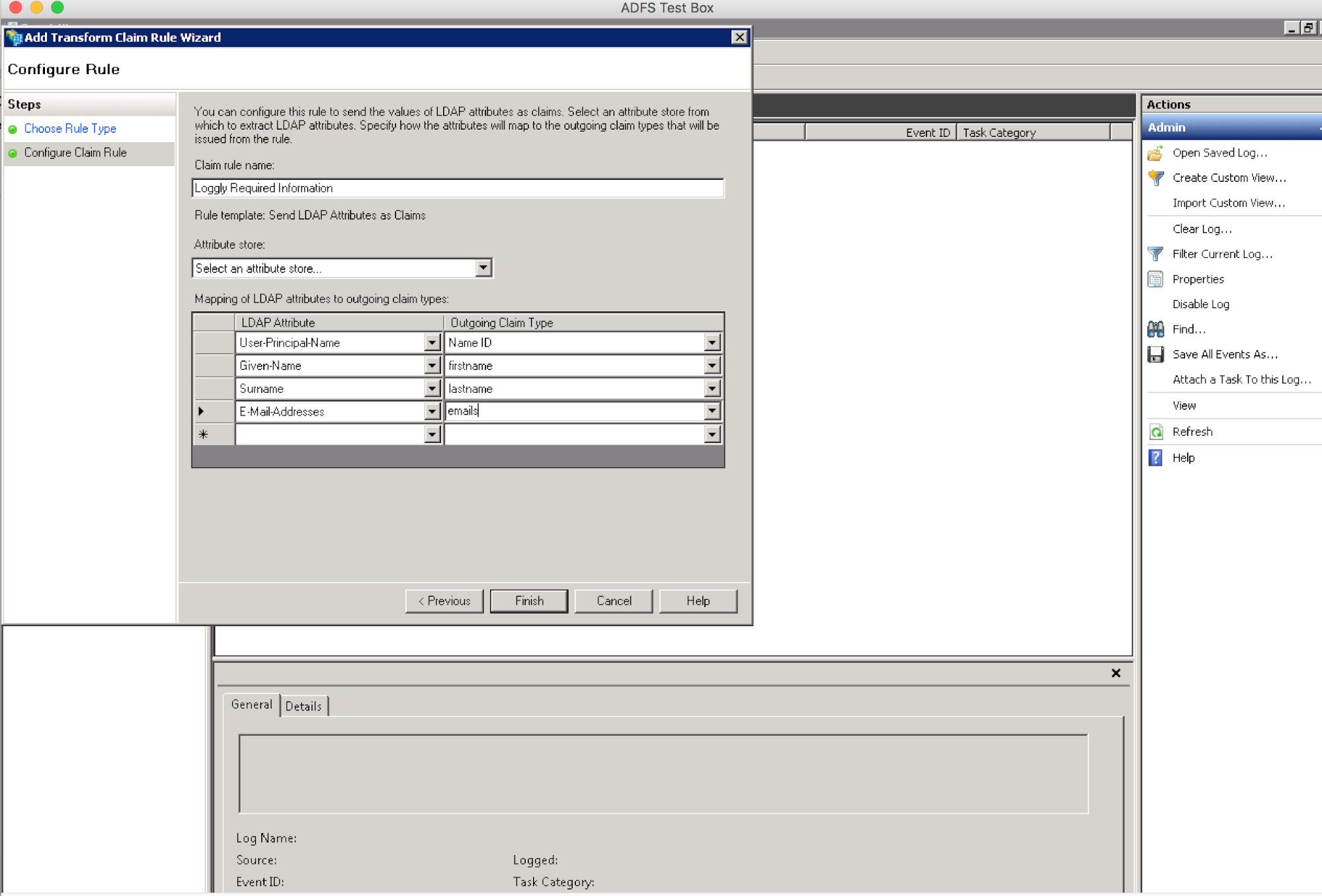This screenshot has height=896, width=1322.
Task: Go back with the Previous button
Action: pyautogui.click(x=444, y=601)
